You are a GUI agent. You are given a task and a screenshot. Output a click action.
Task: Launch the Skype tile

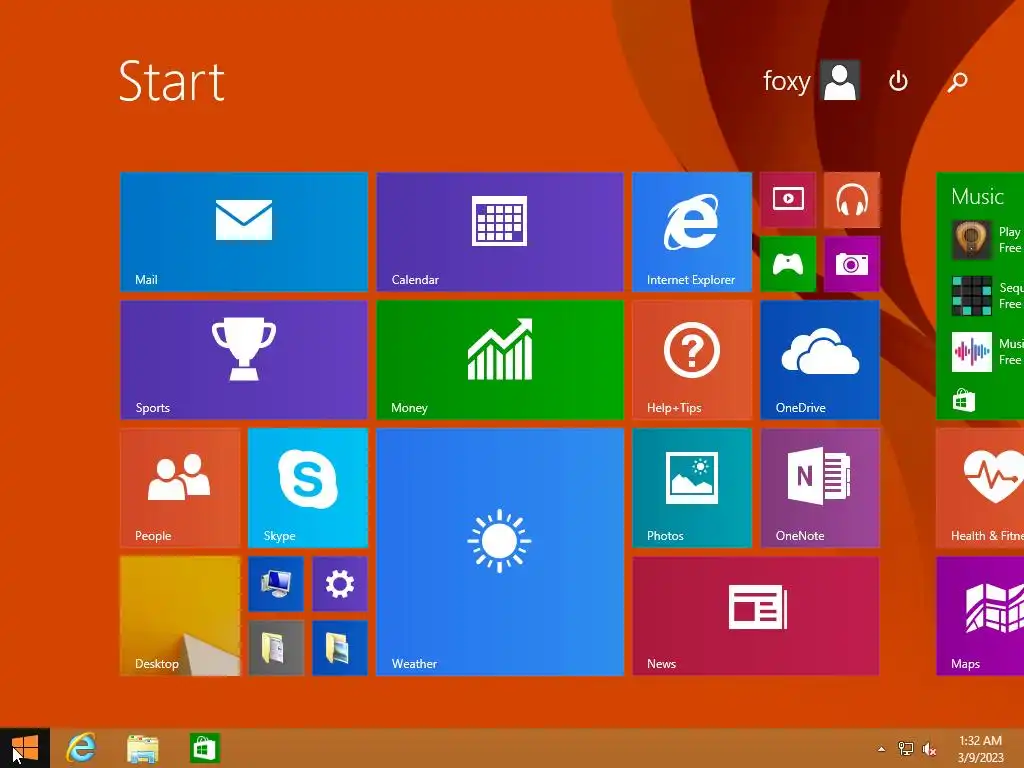[x=308, y=488]
